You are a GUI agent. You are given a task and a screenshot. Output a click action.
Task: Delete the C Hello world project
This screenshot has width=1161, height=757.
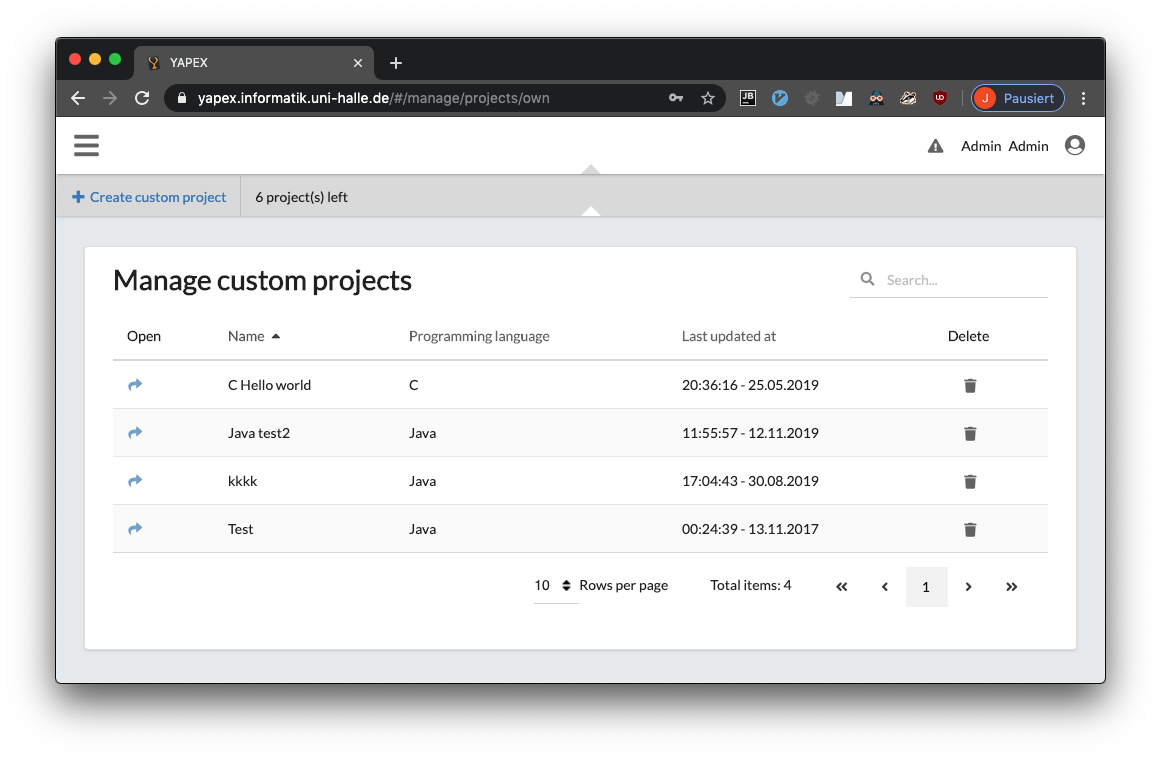pyautogui.click(x=969, y=385)
